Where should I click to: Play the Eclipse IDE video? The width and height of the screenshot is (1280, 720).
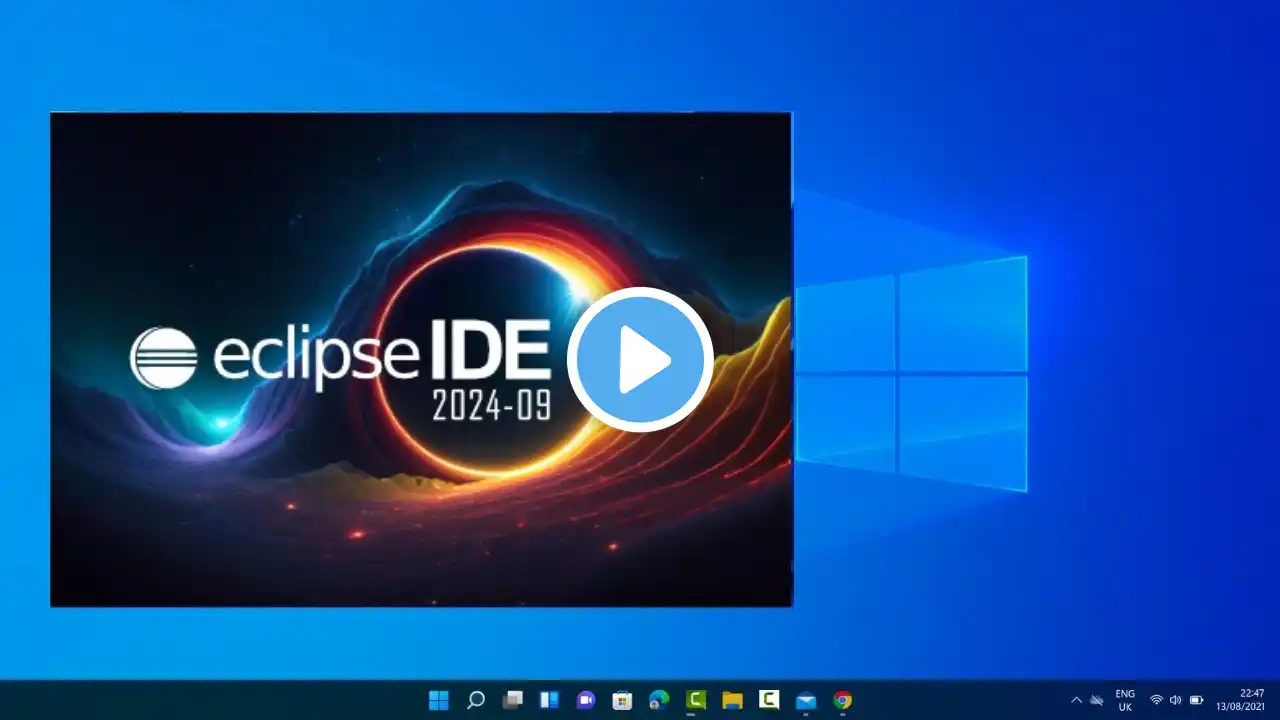[640, 359]
